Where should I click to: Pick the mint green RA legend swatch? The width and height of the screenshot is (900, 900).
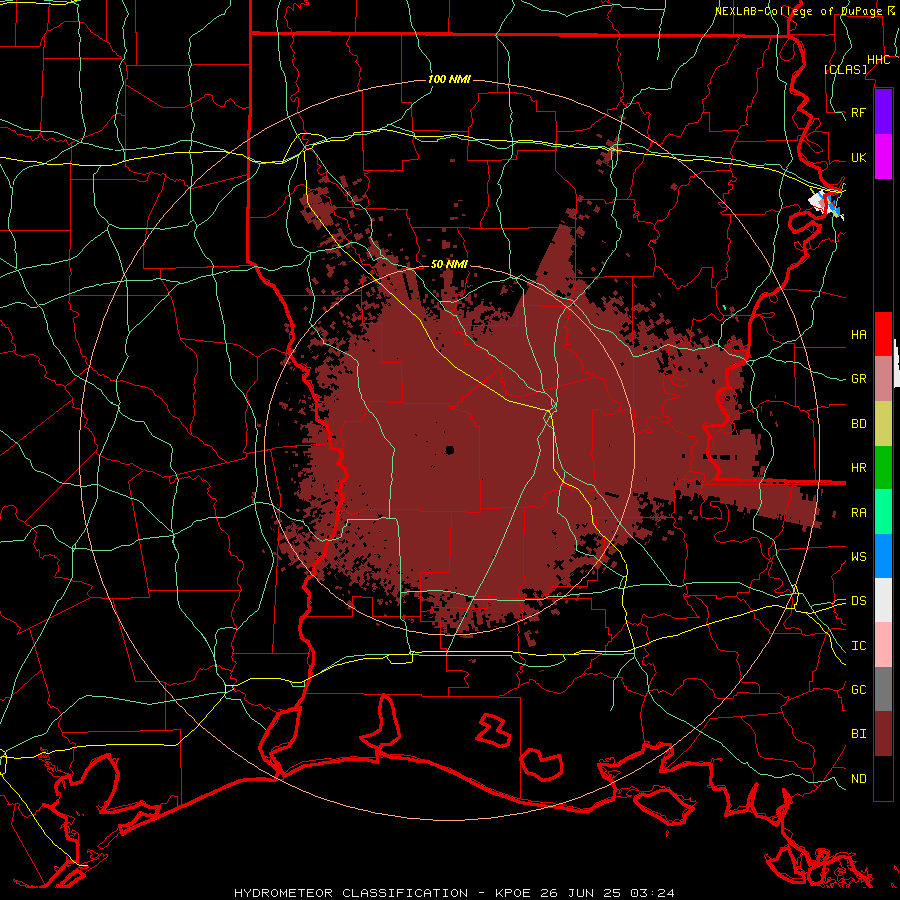point(883,511)
